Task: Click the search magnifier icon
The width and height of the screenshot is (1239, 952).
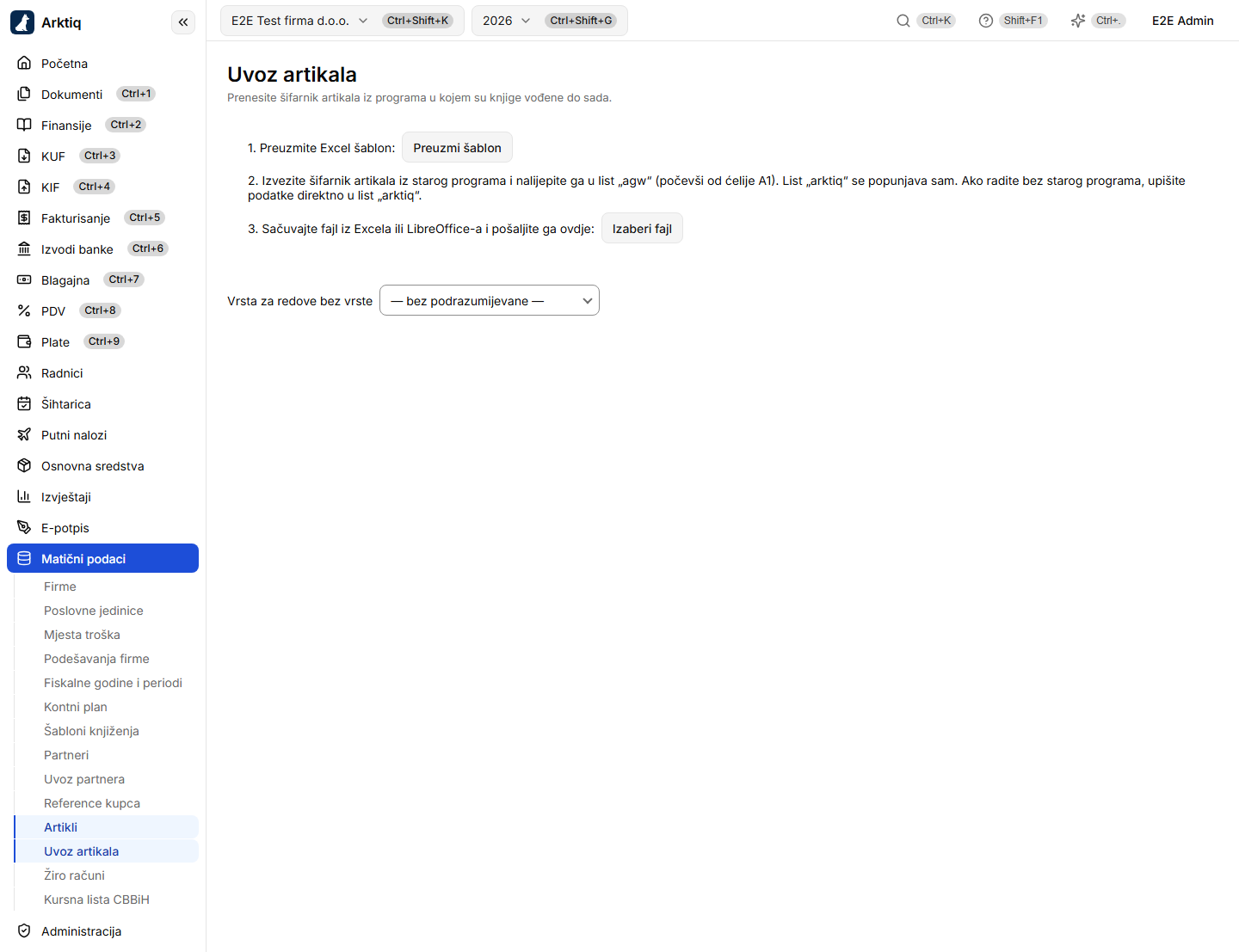Action: click(903, 21)
